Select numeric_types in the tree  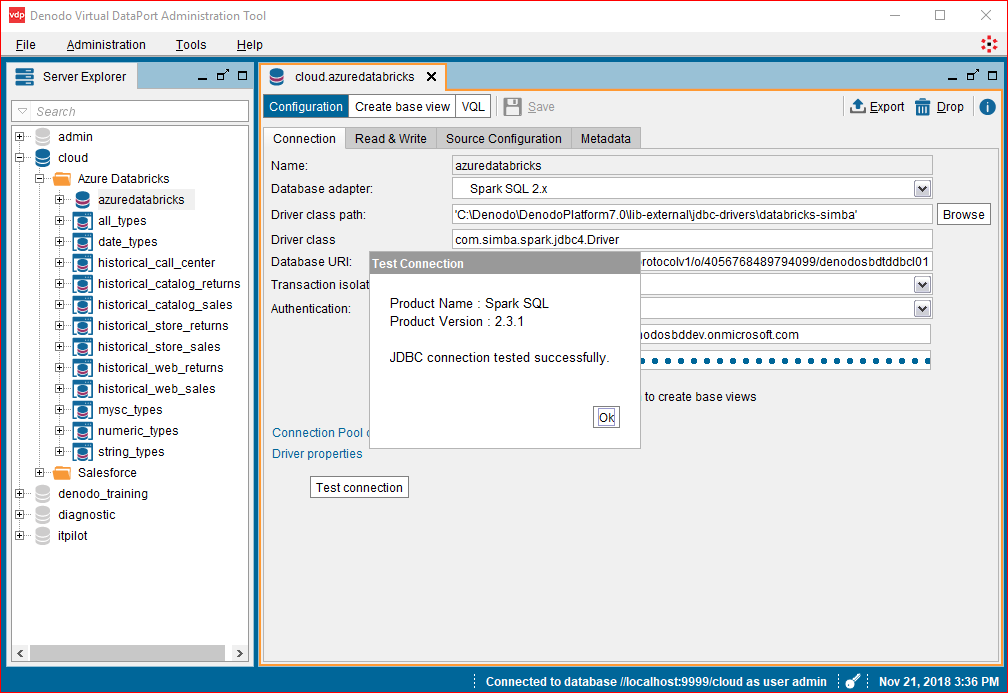coord(138,431)
